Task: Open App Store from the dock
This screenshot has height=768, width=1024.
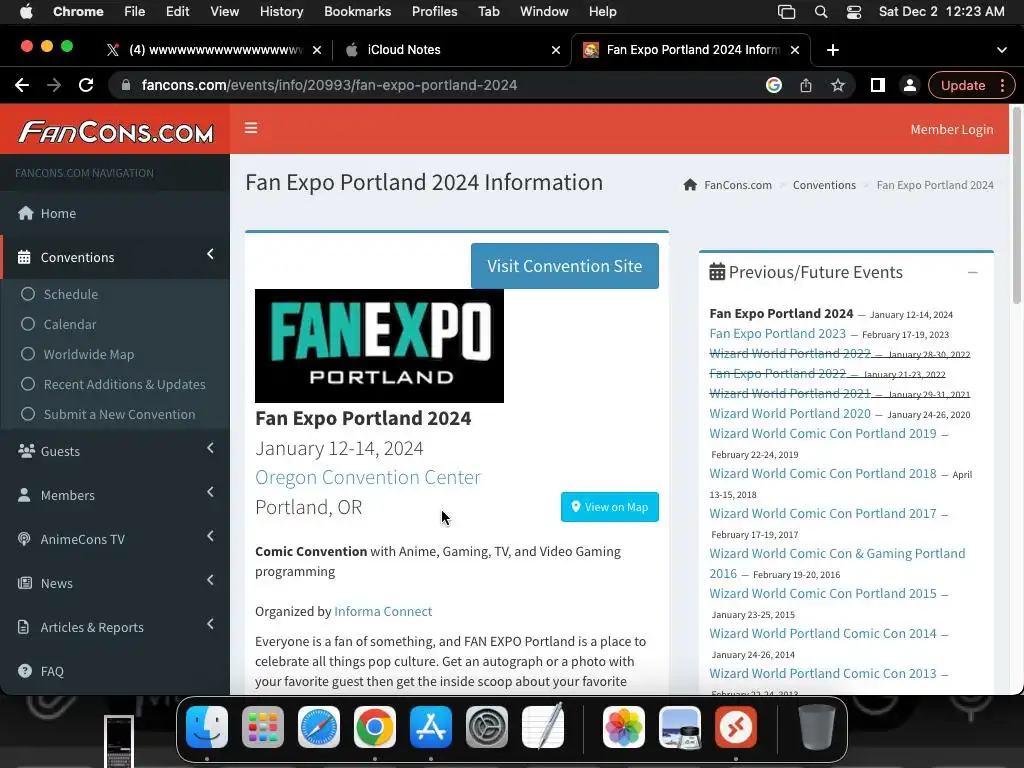Action: (x=431, y=727)
